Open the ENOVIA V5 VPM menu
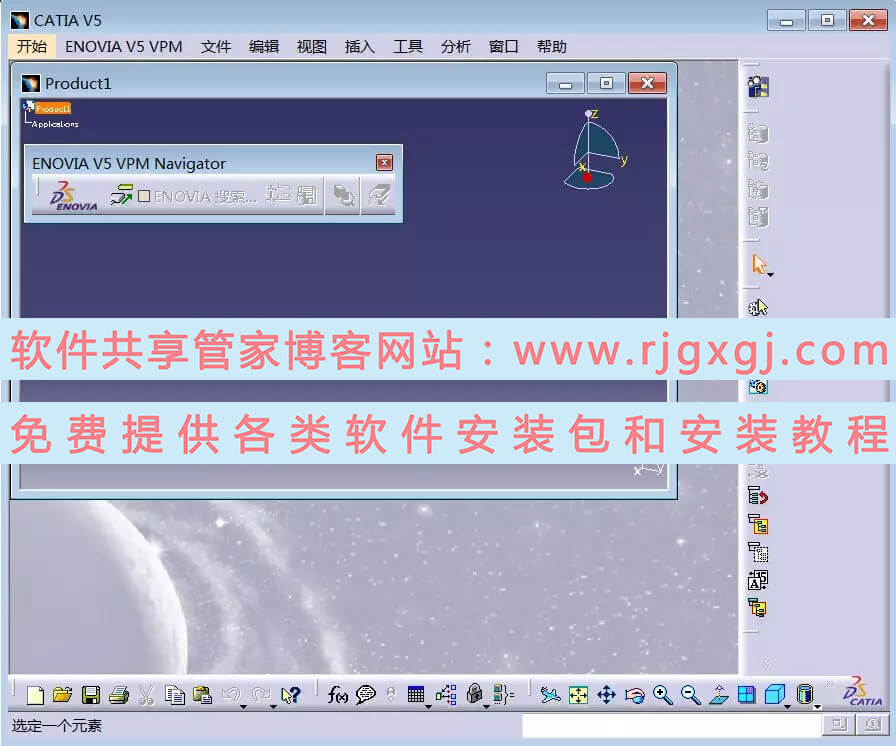 (x=123, y=46)
